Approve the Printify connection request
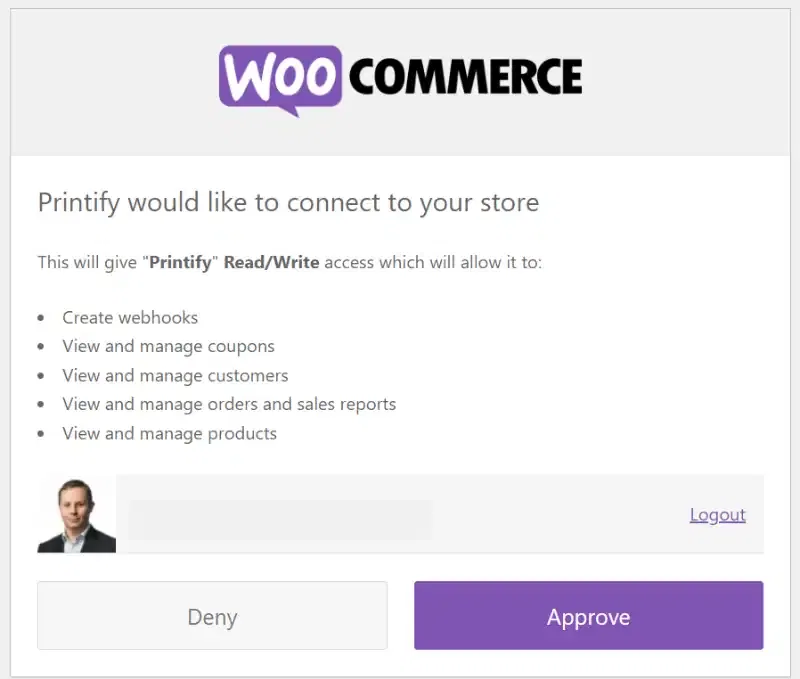This screenshot has width=800, height=679. coord(588,616)
